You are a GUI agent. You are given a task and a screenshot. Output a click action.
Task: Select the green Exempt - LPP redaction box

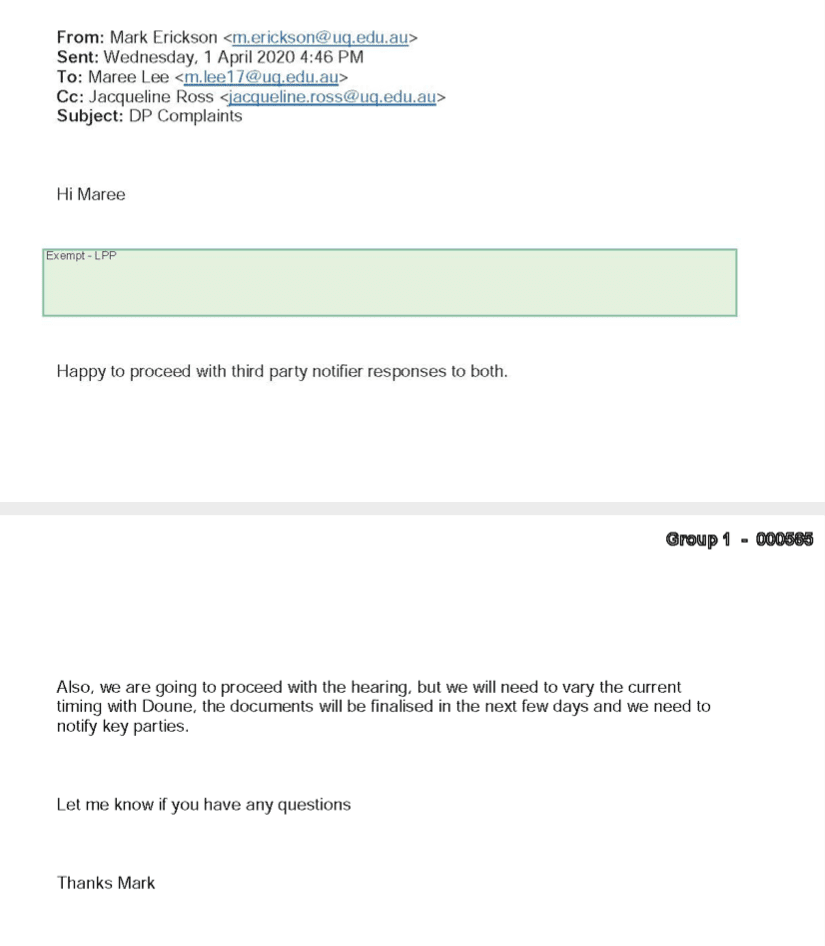pos(390,282)
